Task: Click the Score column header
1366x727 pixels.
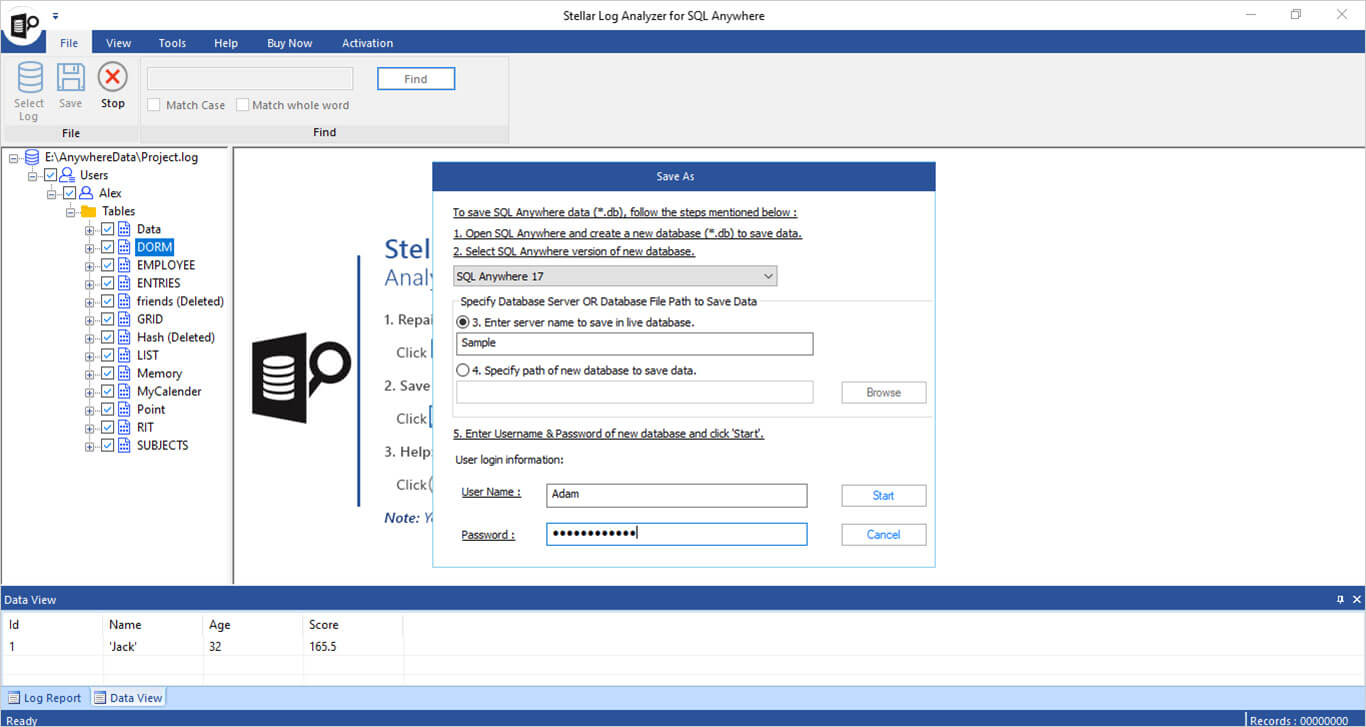Action: point(353,625)
